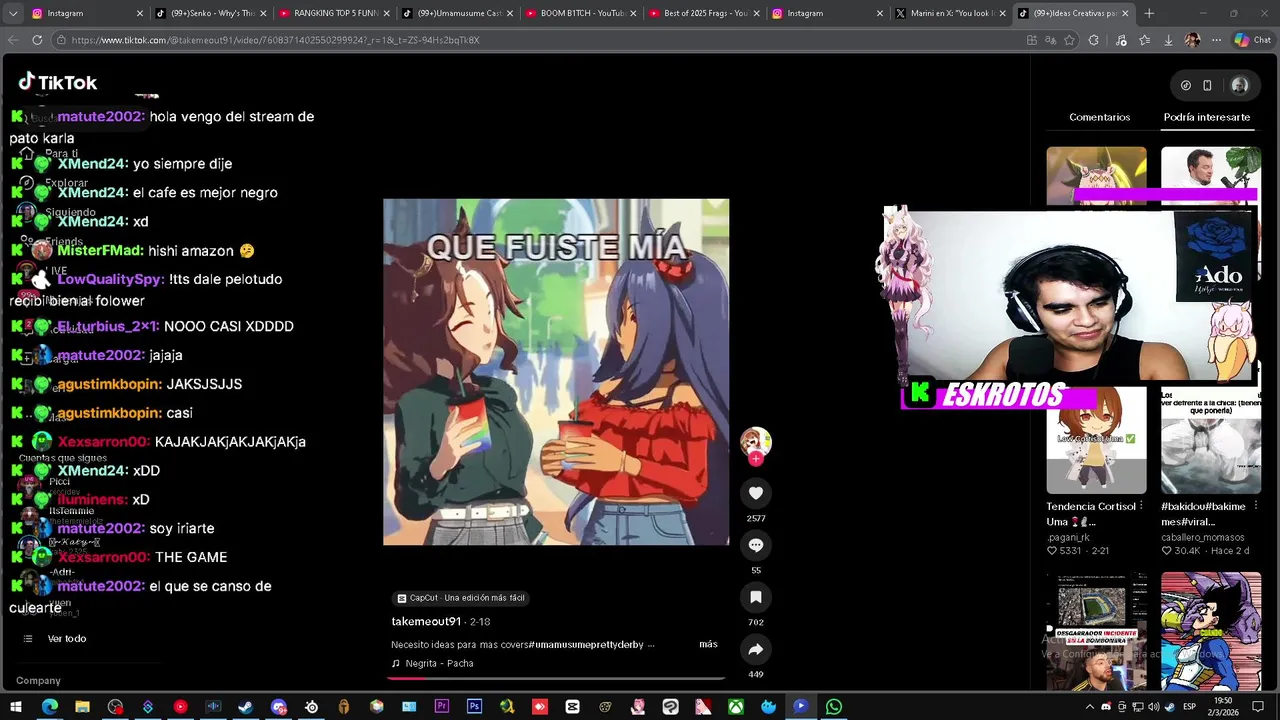Open browser extensions puzzle icon
The width and height of the screenshot is (1280, 720).
tap(1093, 40)
